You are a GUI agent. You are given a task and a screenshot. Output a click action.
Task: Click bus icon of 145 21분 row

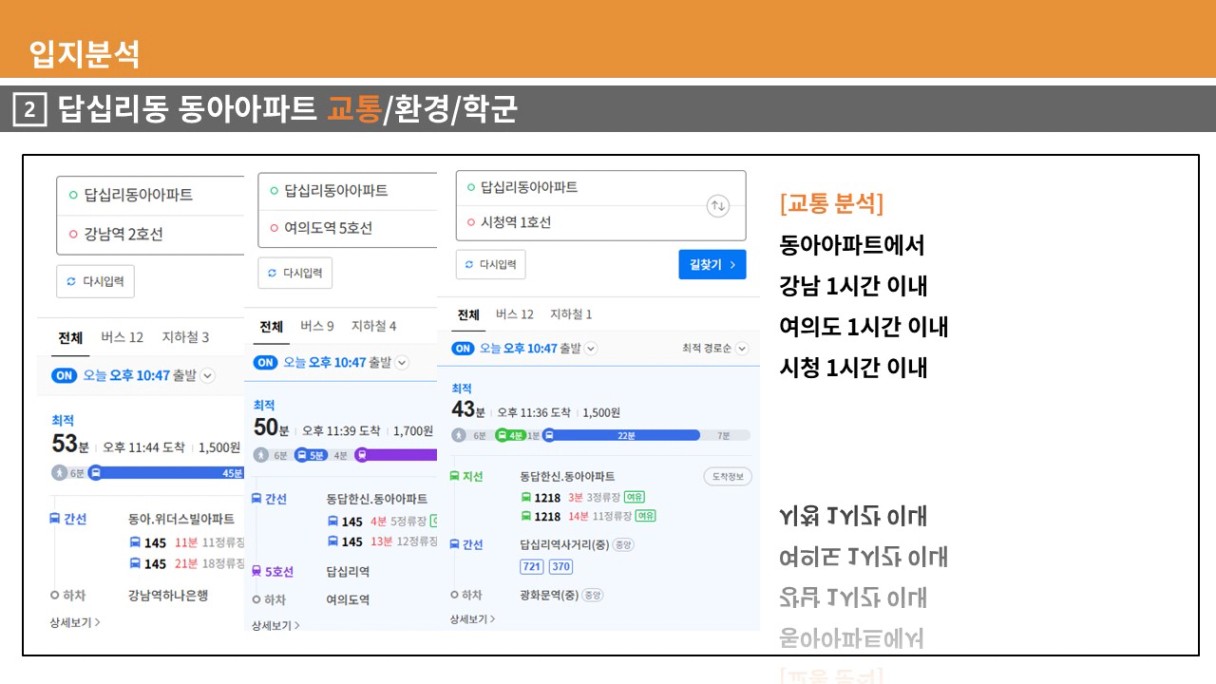[135, 563]
